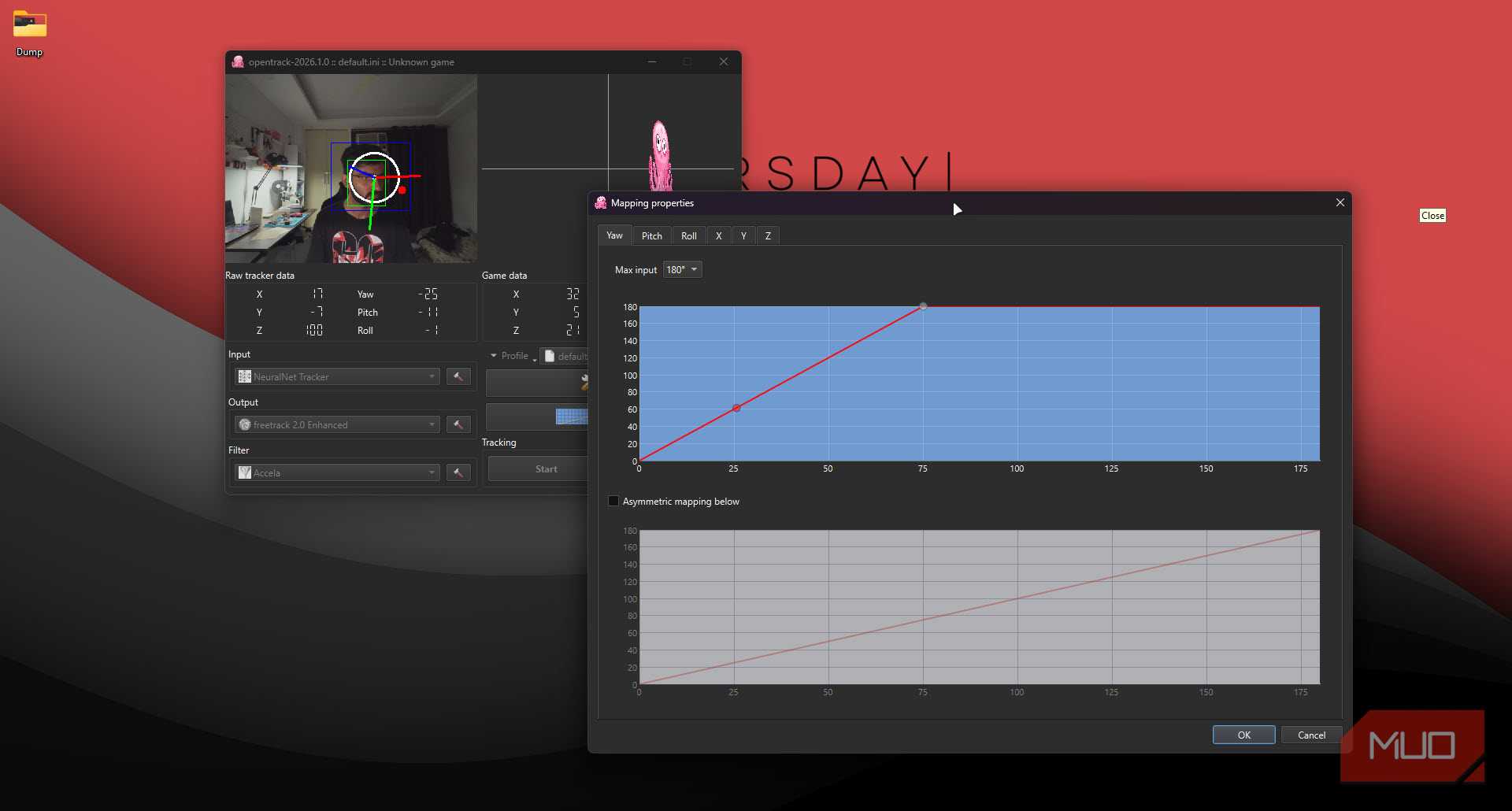Expand the freetrack 2.0 Enhanced output dropdown
The height and width of the screenshot is (811, 1512).
pyautogui.click(x=337, y=424)
